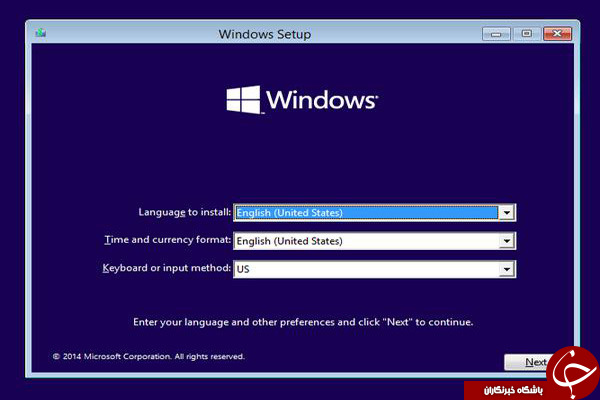Click the Windows Setup title bar icon
Screen dimensions: 600x400
pos(41,33)
